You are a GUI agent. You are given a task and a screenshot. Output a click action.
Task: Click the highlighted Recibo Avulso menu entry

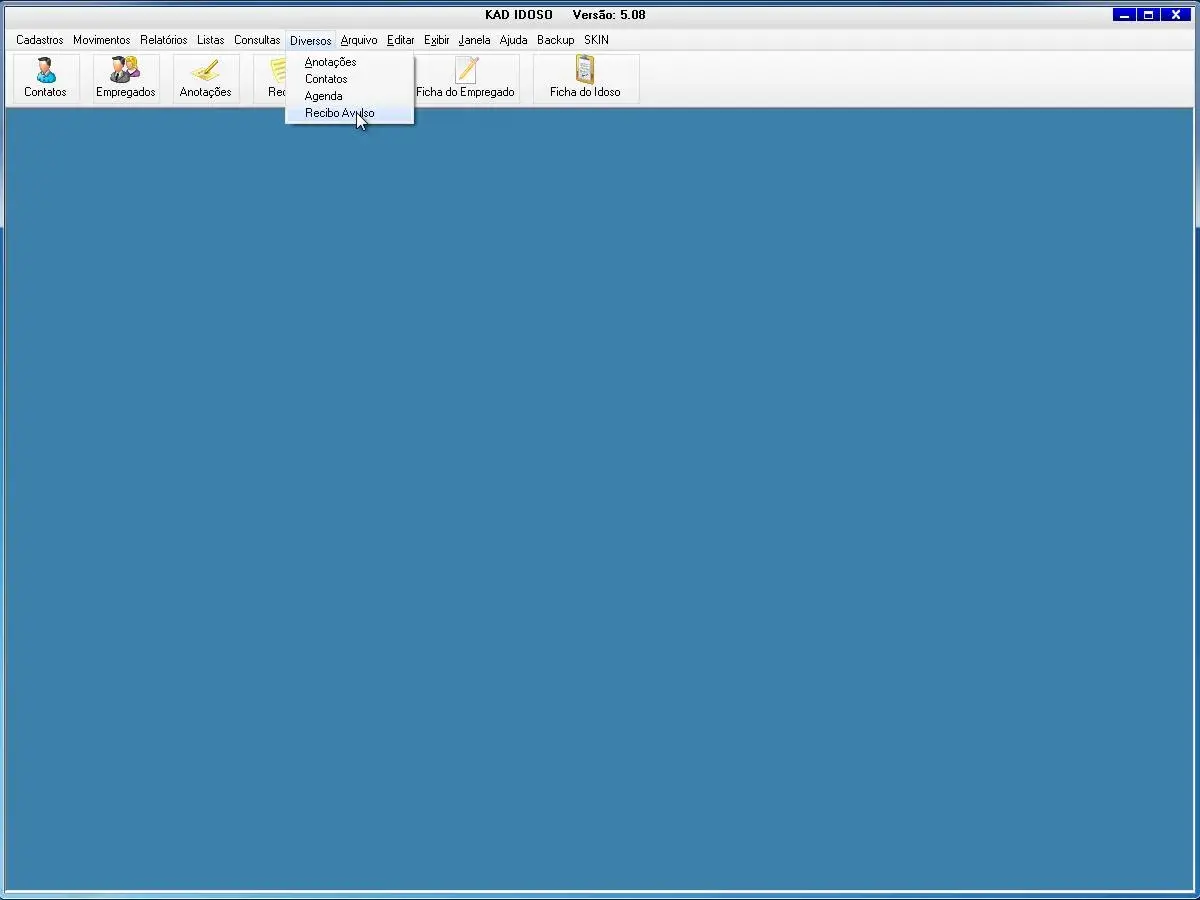(339, 113)
